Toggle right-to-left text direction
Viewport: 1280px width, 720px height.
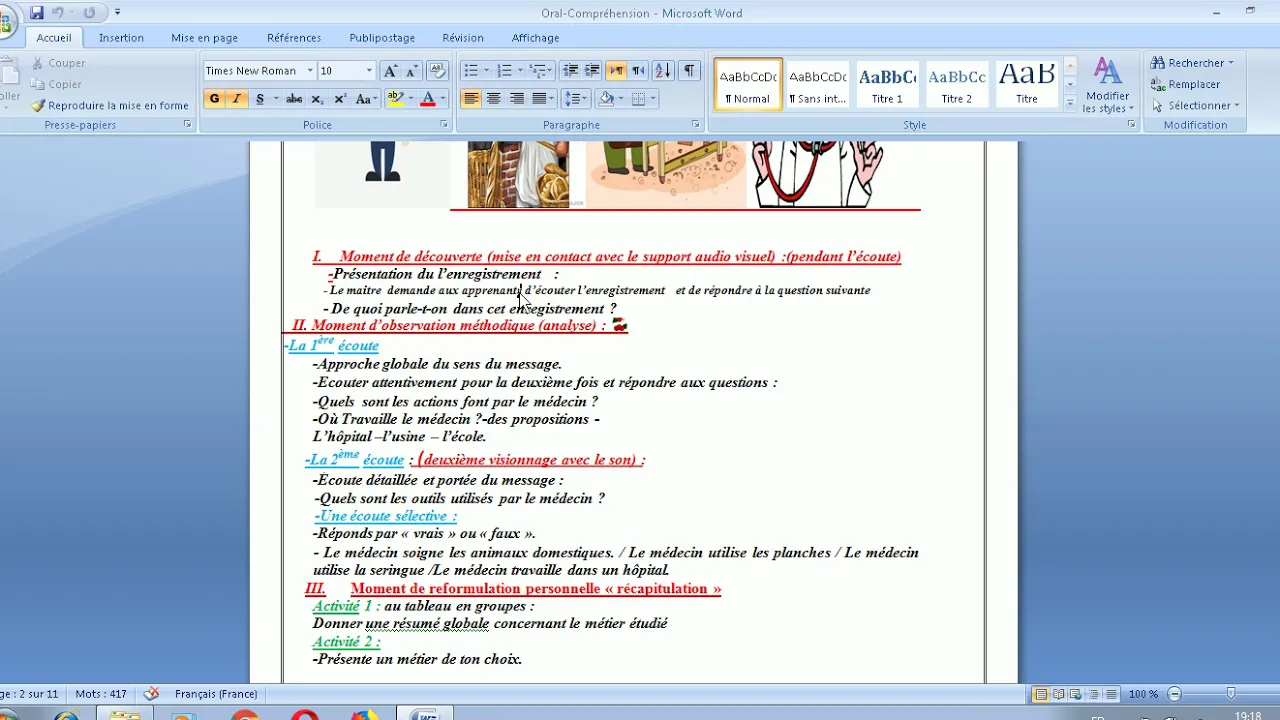638,71
